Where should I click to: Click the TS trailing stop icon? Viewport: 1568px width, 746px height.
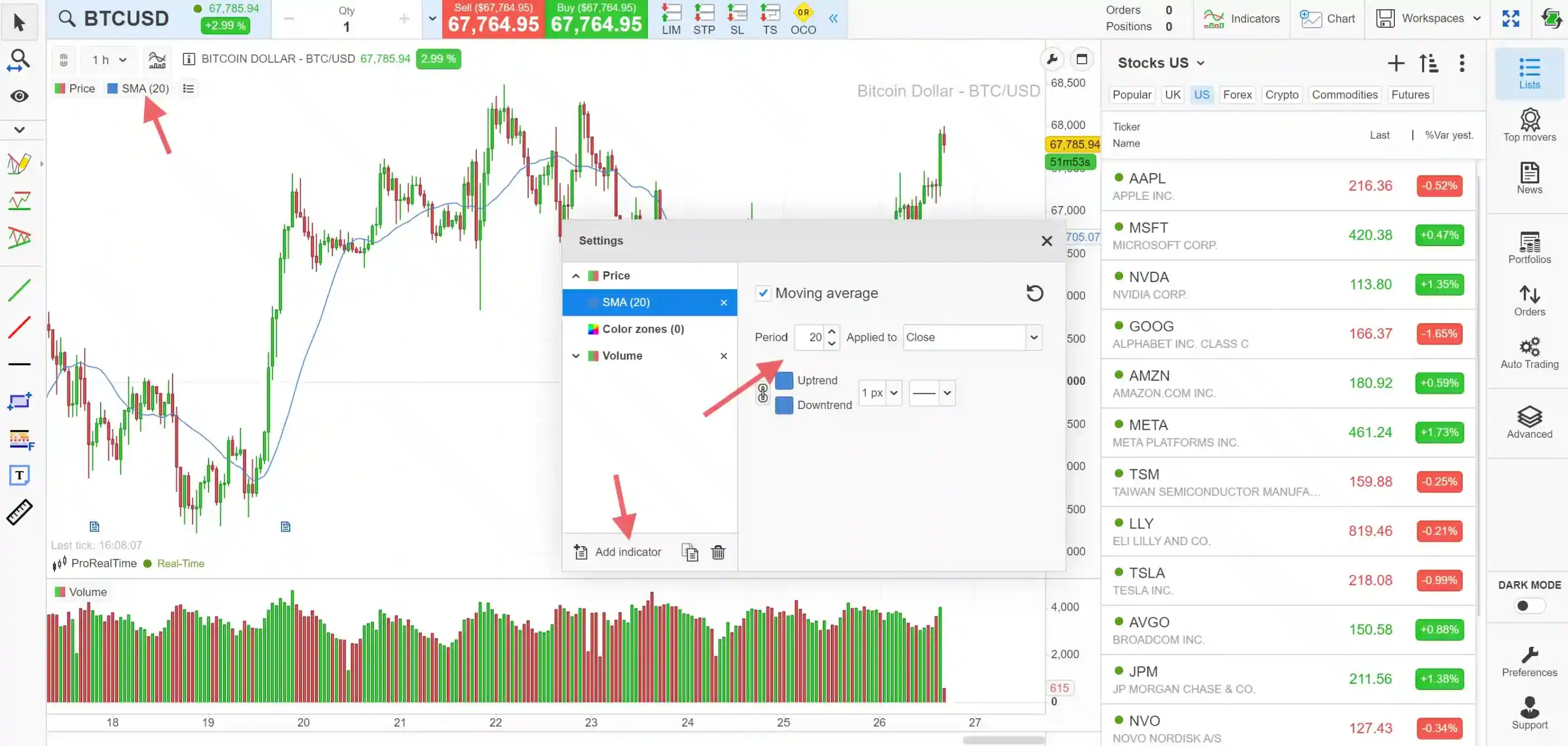(x=769, y=19)
